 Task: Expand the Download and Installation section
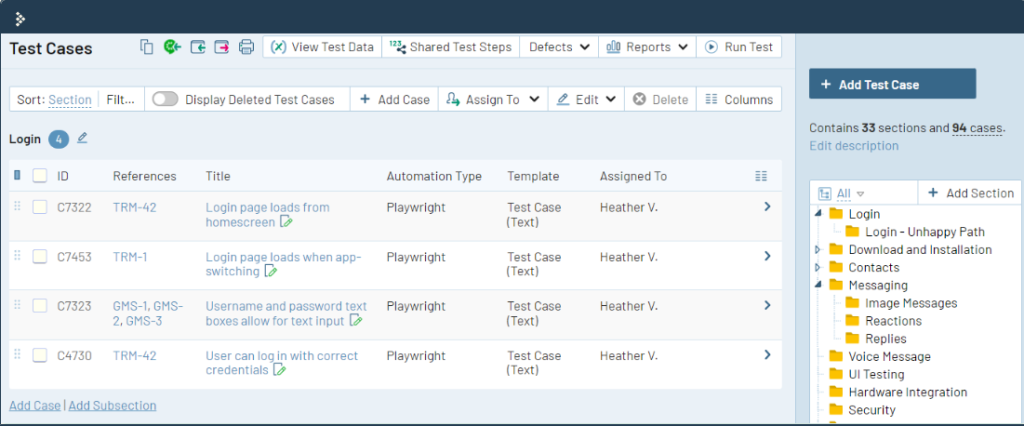(x=818, y=250)
